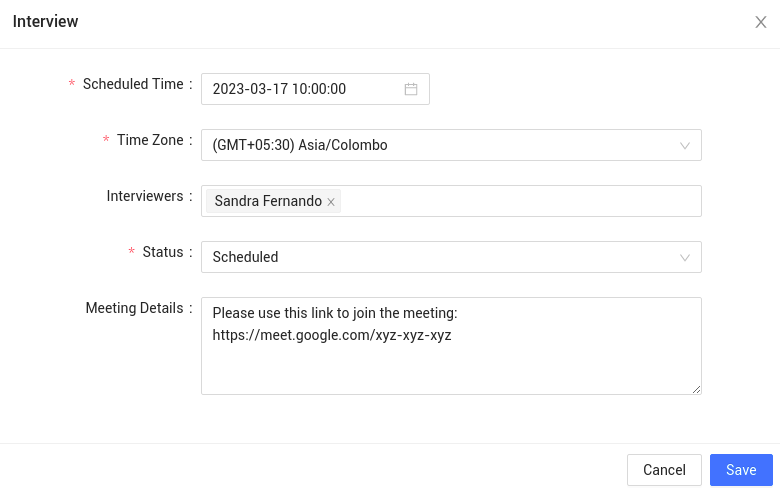Screen dimensions: 780x492
Task: Click the resize grip of the Meeting Details textarea
Action: [696, 390]
